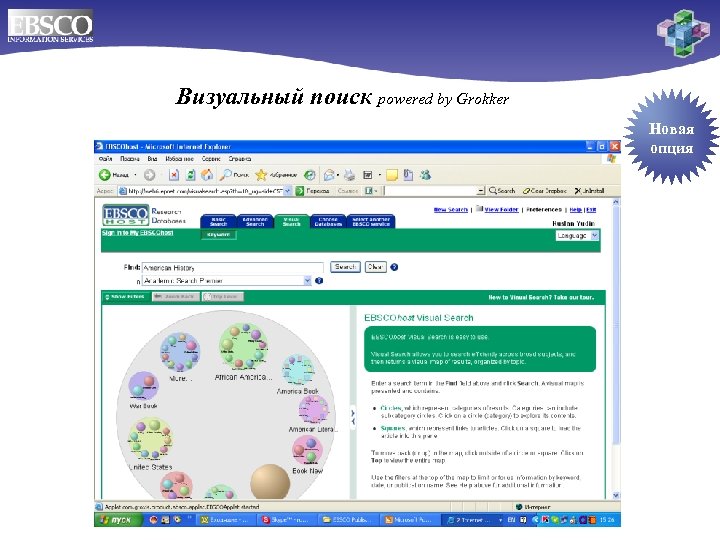Click the Take our tour link

[574, 297]
